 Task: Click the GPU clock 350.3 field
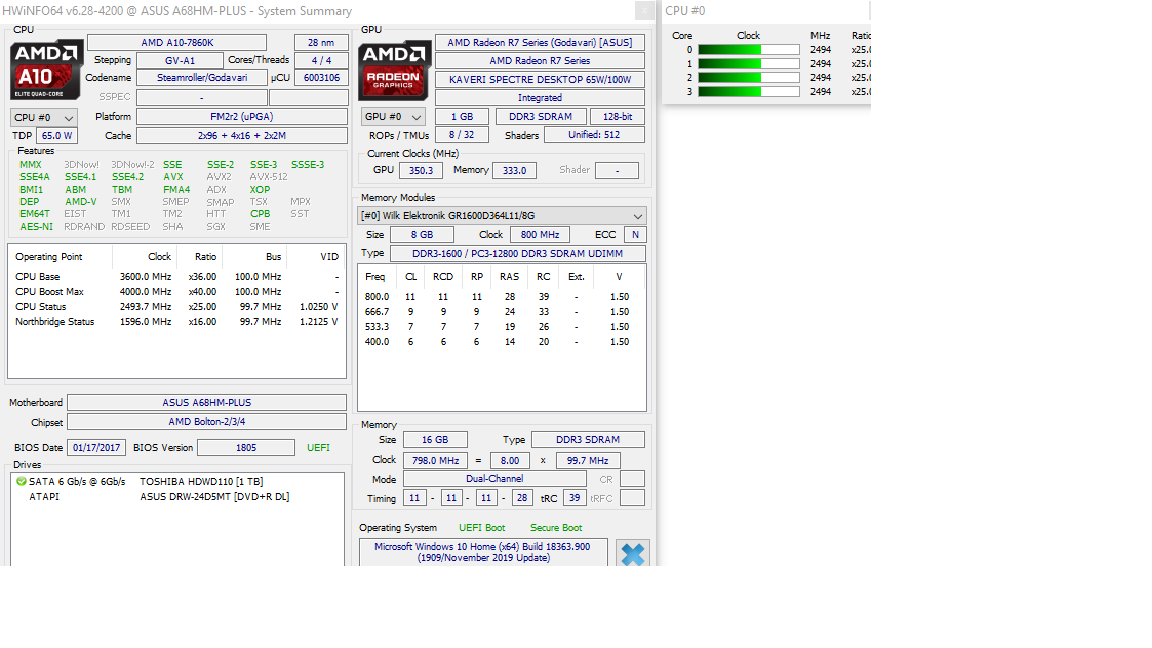click(x=421, y=170)
